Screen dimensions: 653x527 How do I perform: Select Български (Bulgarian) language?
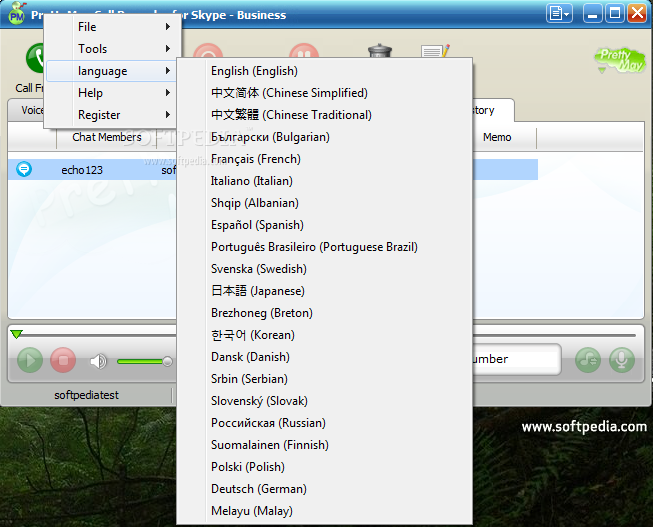point(325,137)
